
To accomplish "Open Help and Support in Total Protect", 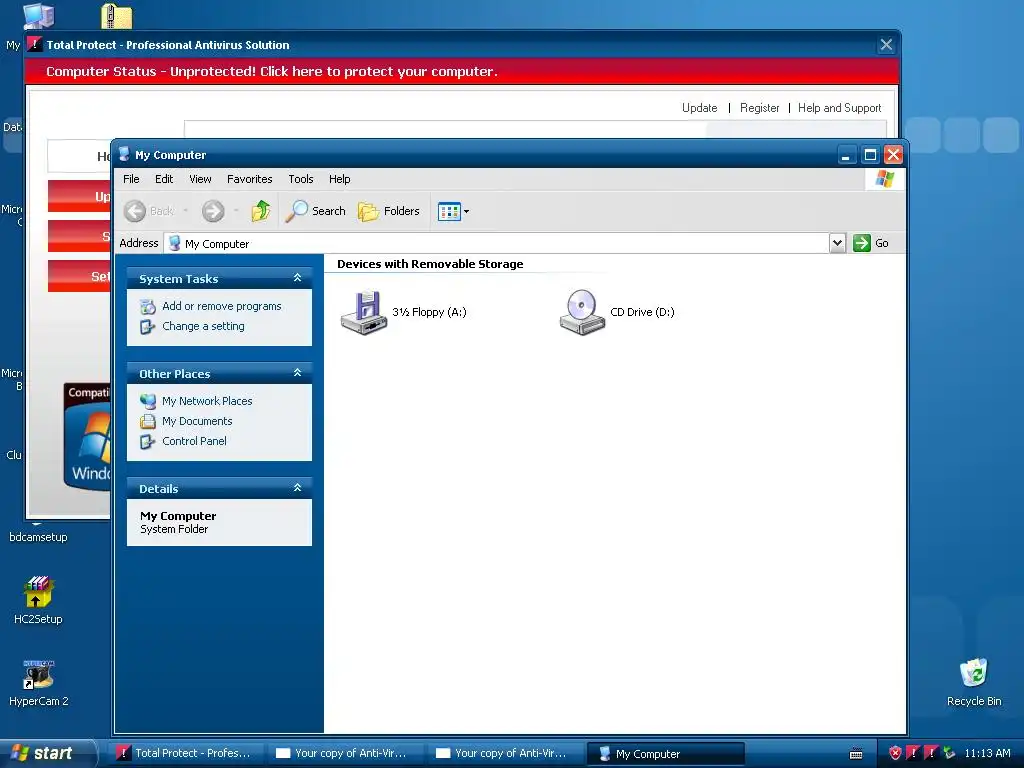I will coord(839,108).
